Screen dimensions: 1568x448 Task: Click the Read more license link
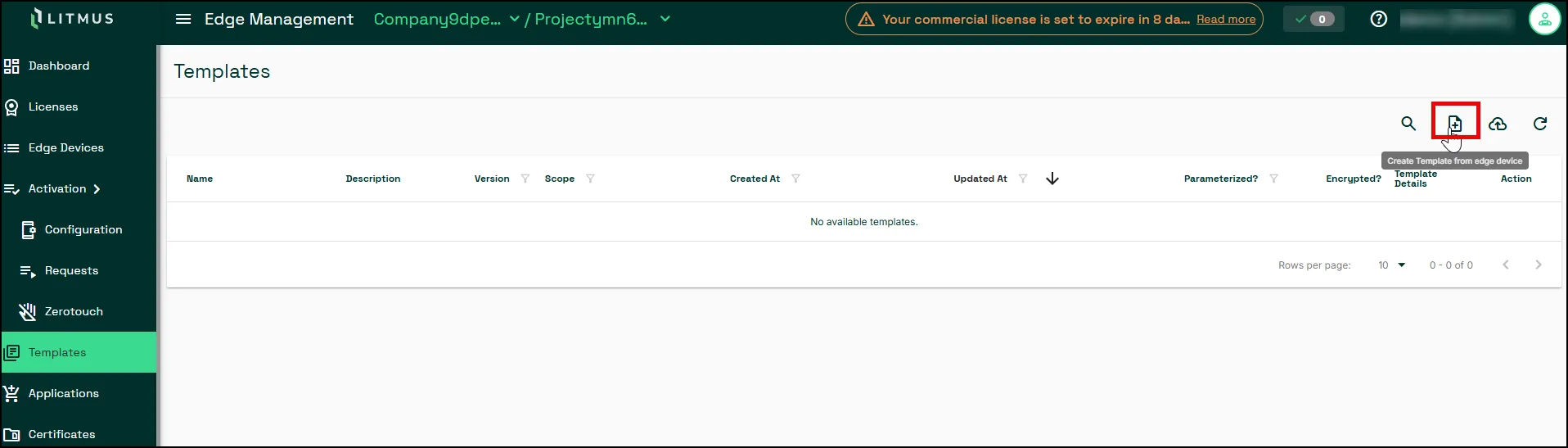tap(1226, 19)
